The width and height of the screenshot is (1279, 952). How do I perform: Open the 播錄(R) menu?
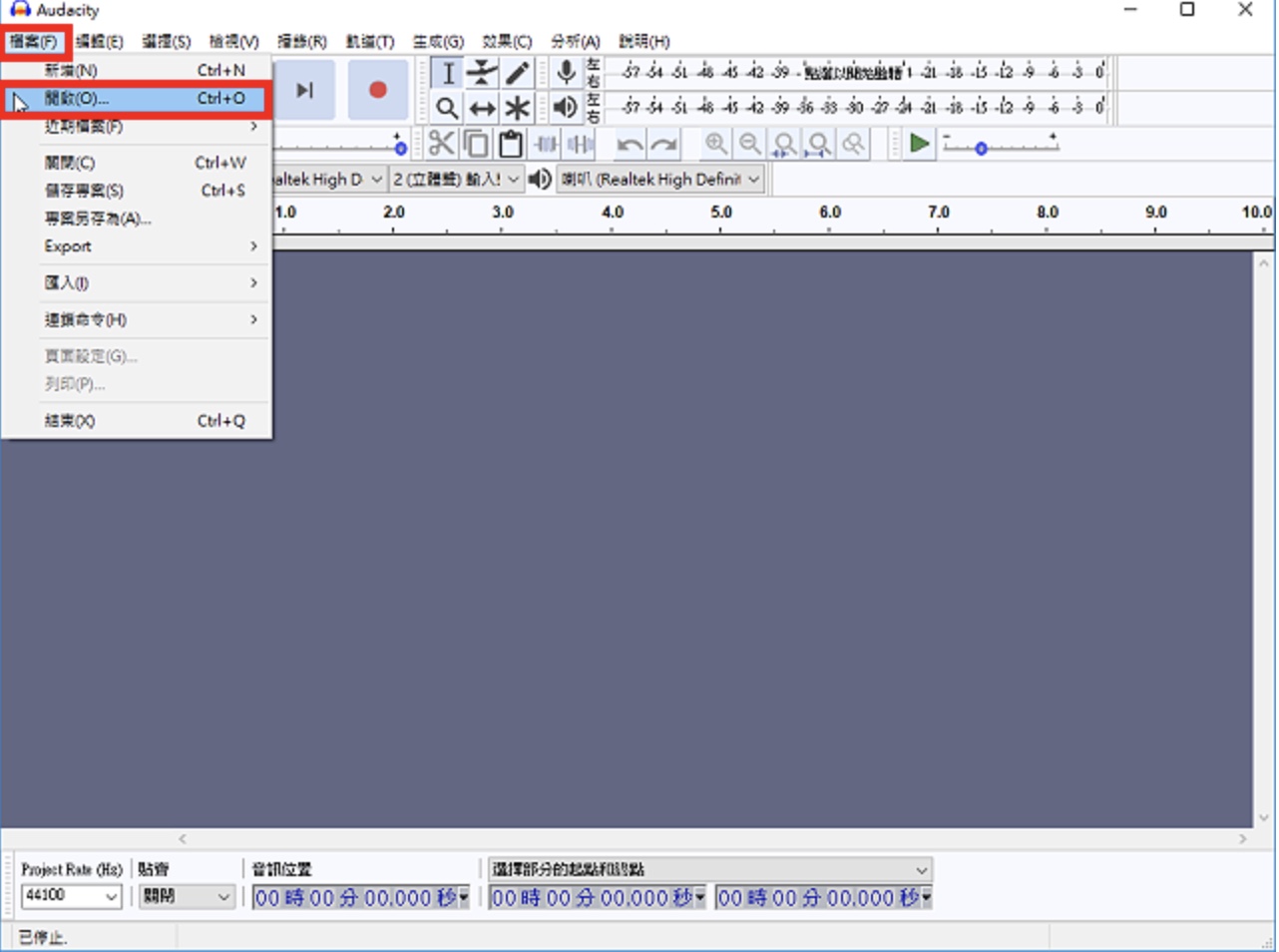pos(302,42)
